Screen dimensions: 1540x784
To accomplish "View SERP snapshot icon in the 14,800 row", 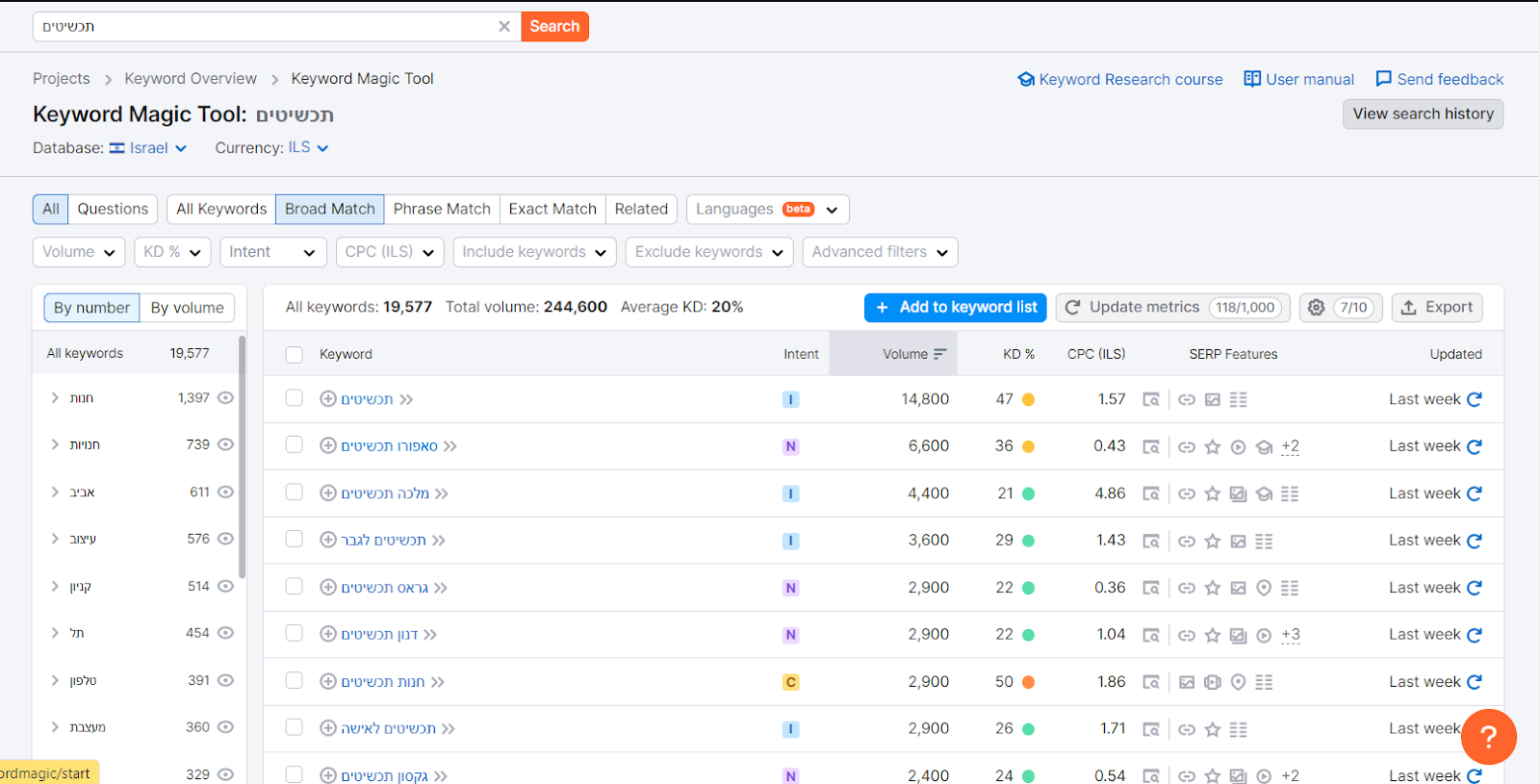I will pos(1151,399).
